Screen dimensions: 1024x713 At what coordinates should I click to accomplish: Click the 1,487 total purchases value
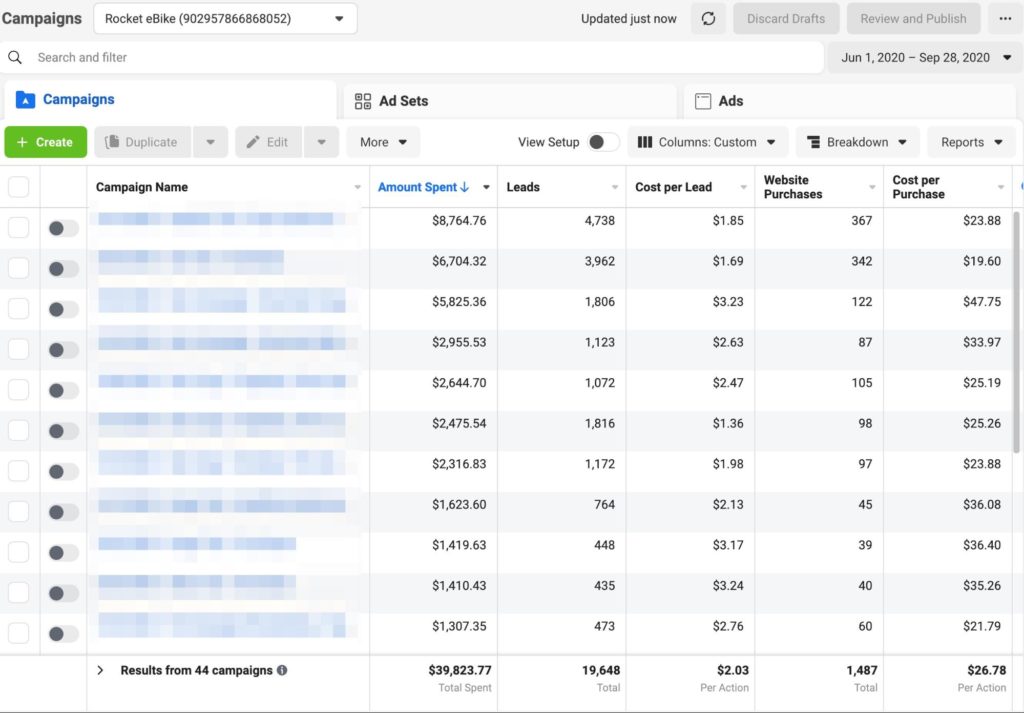(862, 670)
